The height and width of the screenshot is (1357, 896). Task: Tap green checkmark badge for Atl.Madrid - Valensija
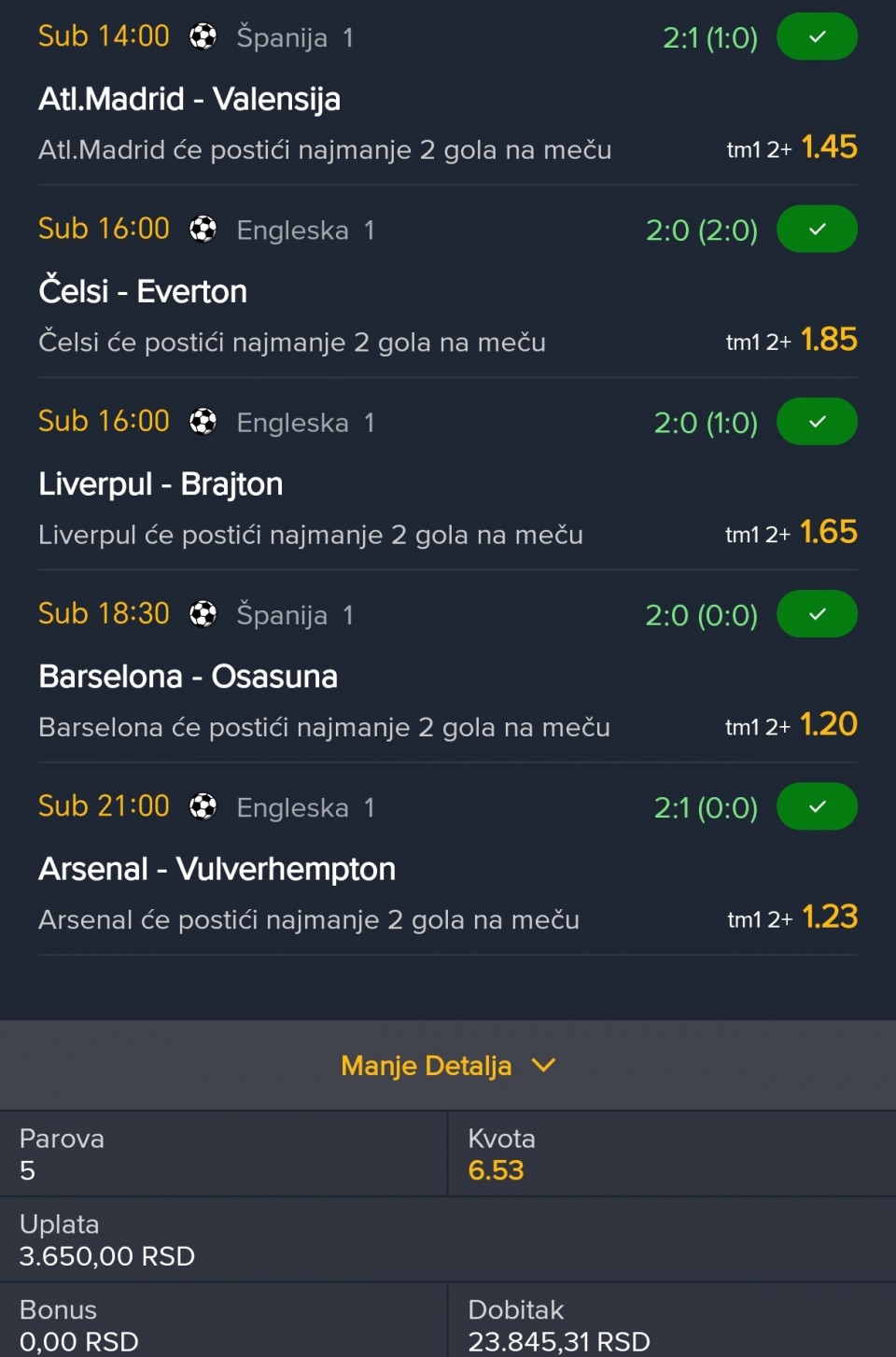[x=817, y=36]
